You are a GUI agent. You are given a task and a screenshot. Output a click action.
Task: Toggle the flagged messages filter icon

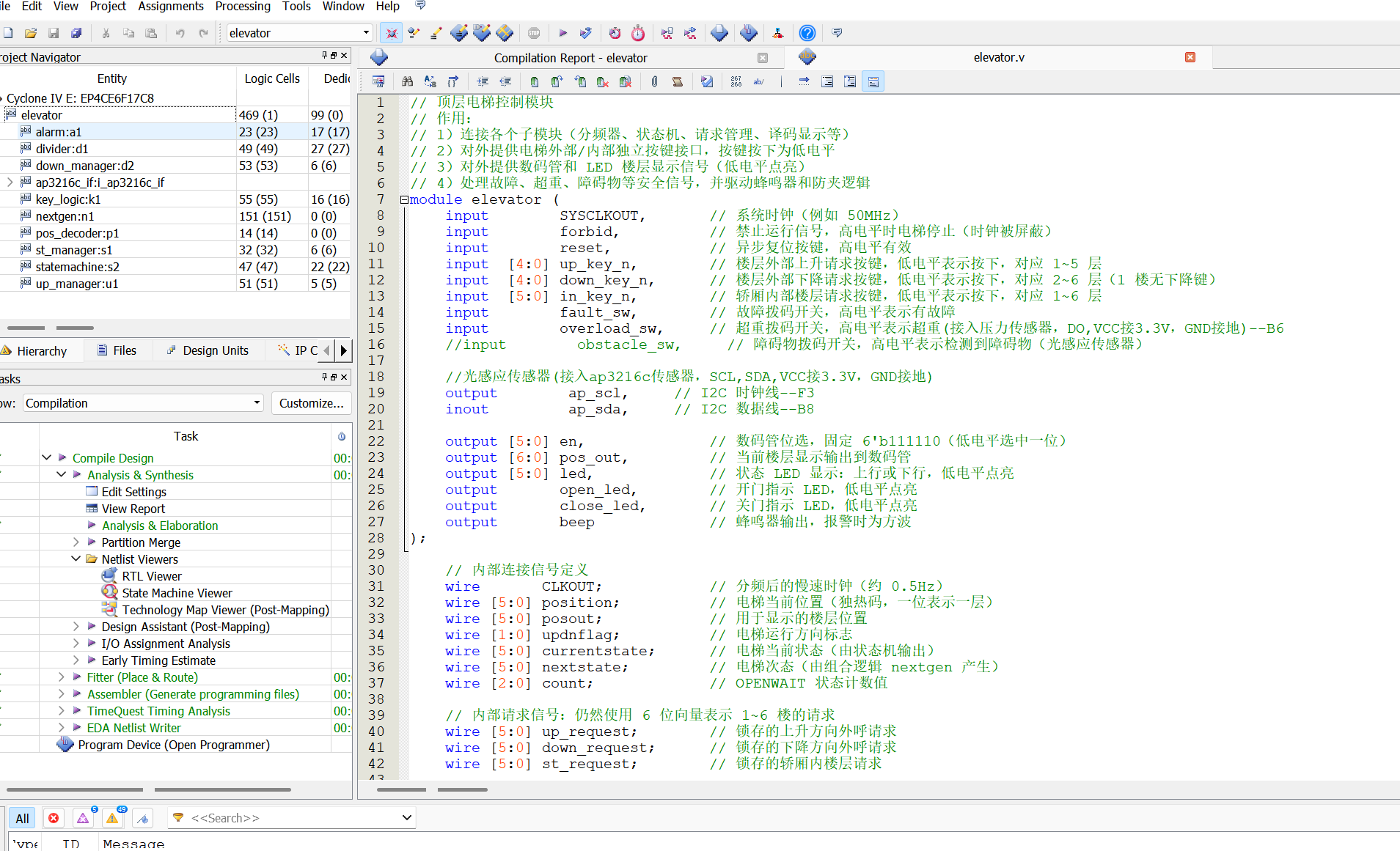(144, 818)
